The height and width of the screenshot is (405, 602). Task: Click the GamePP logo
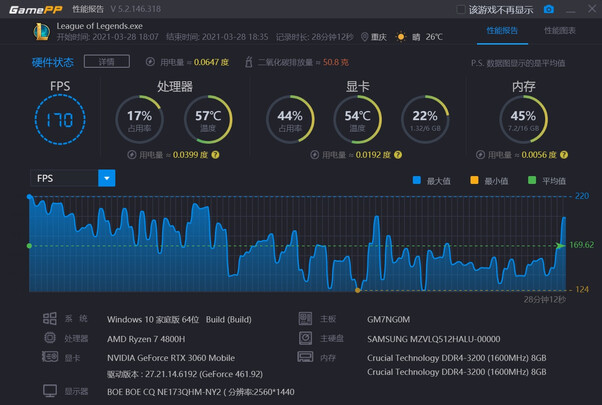click(36, 10)
